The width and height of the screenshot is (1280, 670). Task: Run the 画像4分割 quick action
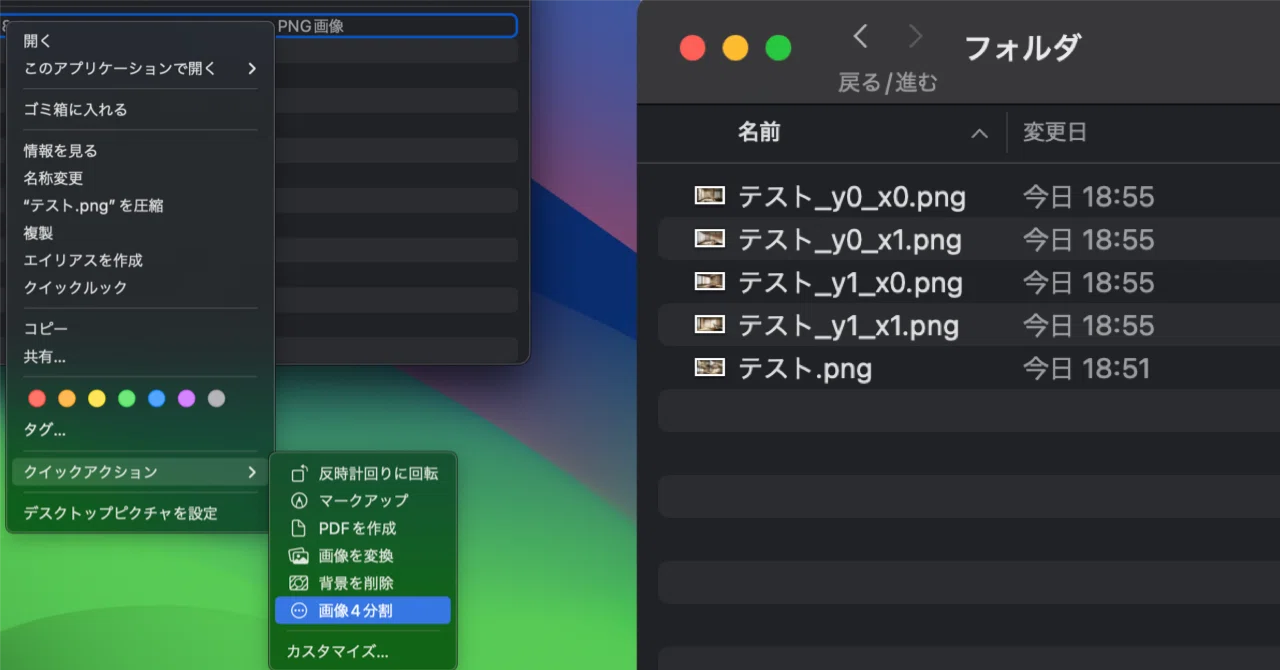[x=363, y=610]
